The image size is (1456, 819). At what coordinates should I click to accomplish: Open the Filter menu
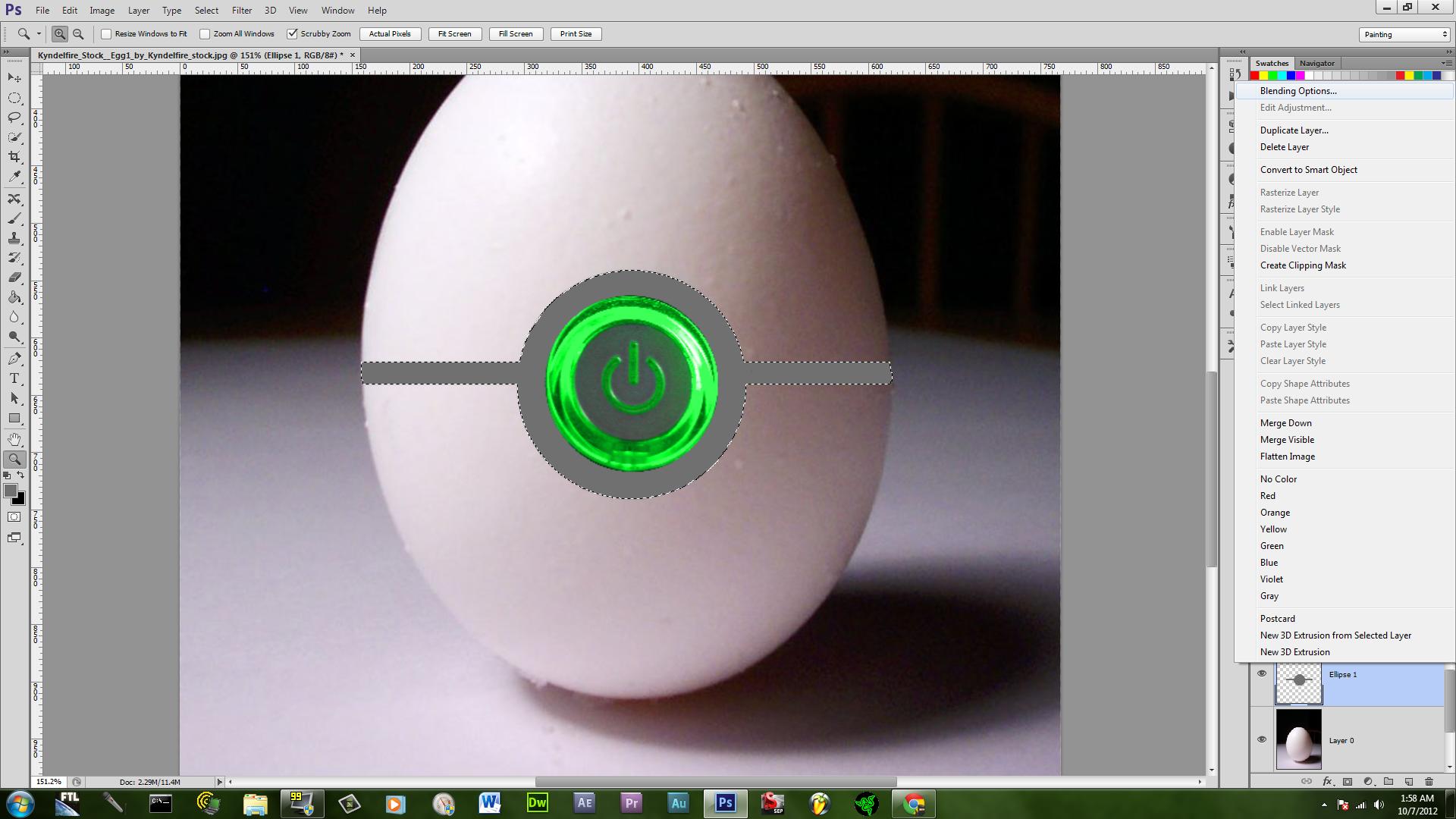pos(242,11)
